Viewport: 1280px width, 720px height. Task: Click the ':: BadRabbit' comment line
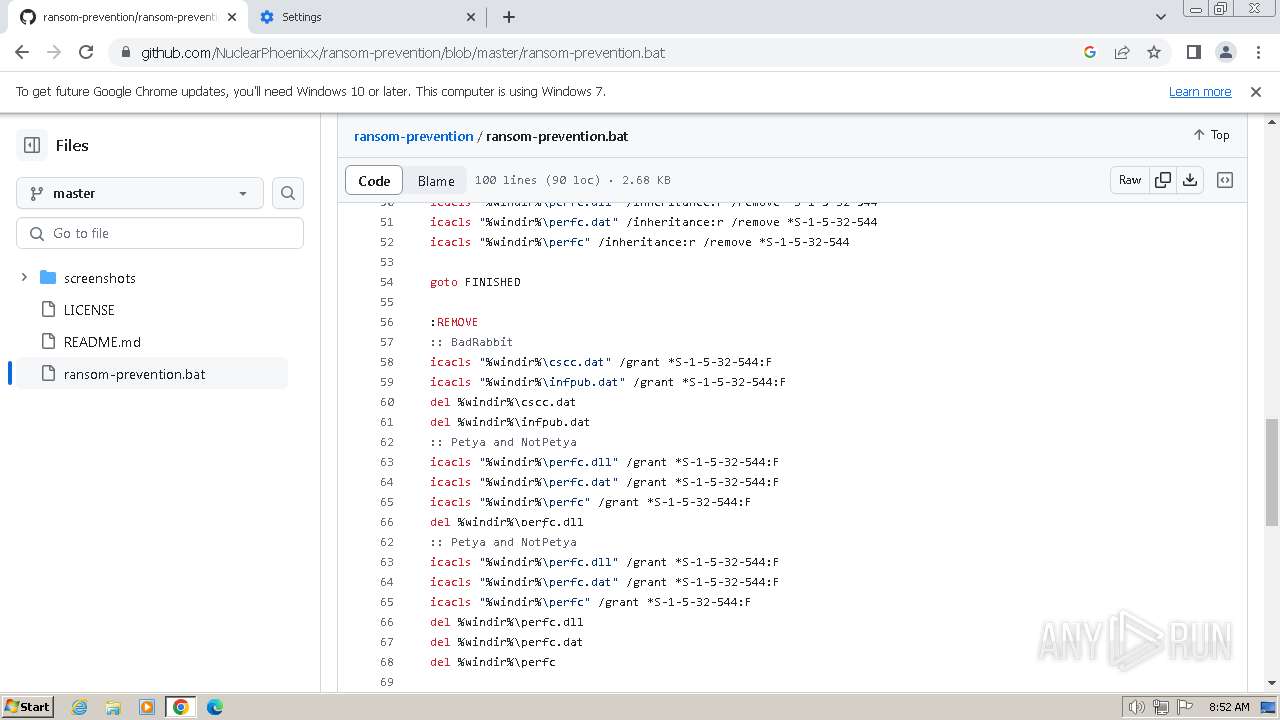471,342
